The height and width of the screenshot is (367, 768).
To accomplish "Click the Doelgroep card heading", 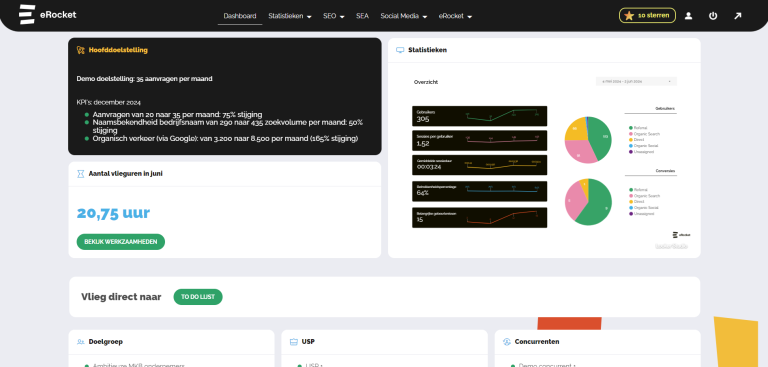I will coord(106,342).
